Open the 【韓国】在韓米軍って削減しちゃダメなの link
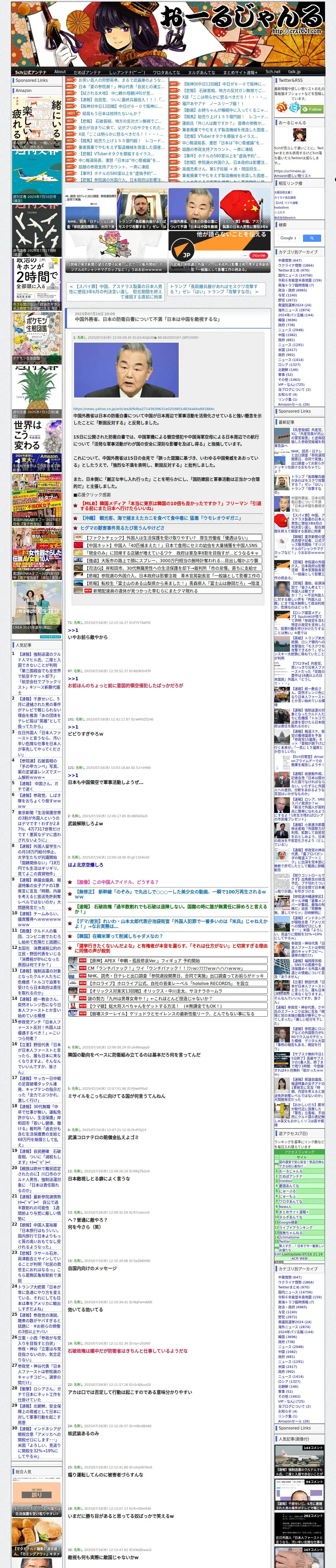The image size is (336, 1568). pos(119,936)
